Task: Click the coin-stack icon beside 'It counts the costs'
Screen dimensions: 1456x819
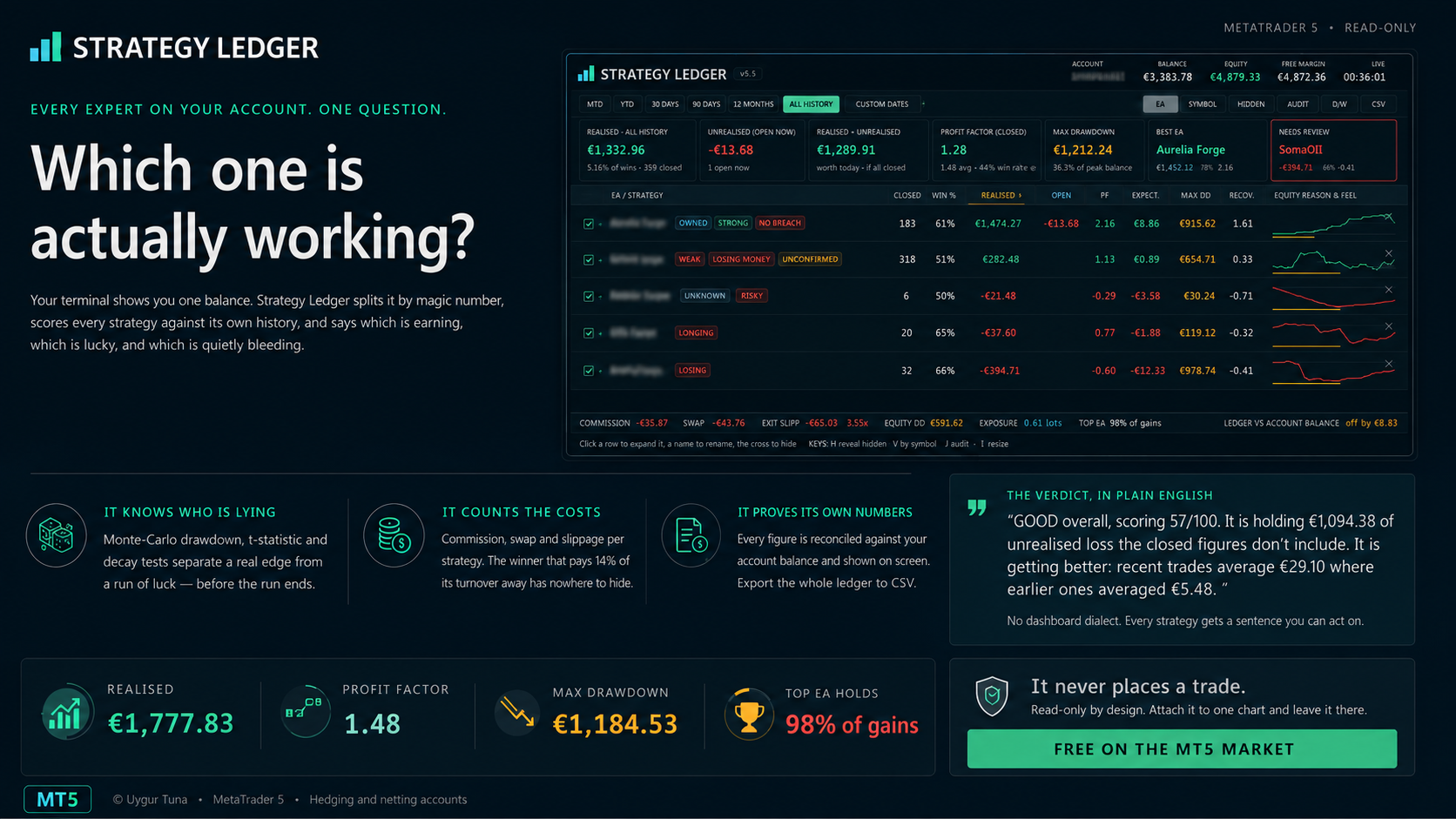Action: [x=394, y=535]
